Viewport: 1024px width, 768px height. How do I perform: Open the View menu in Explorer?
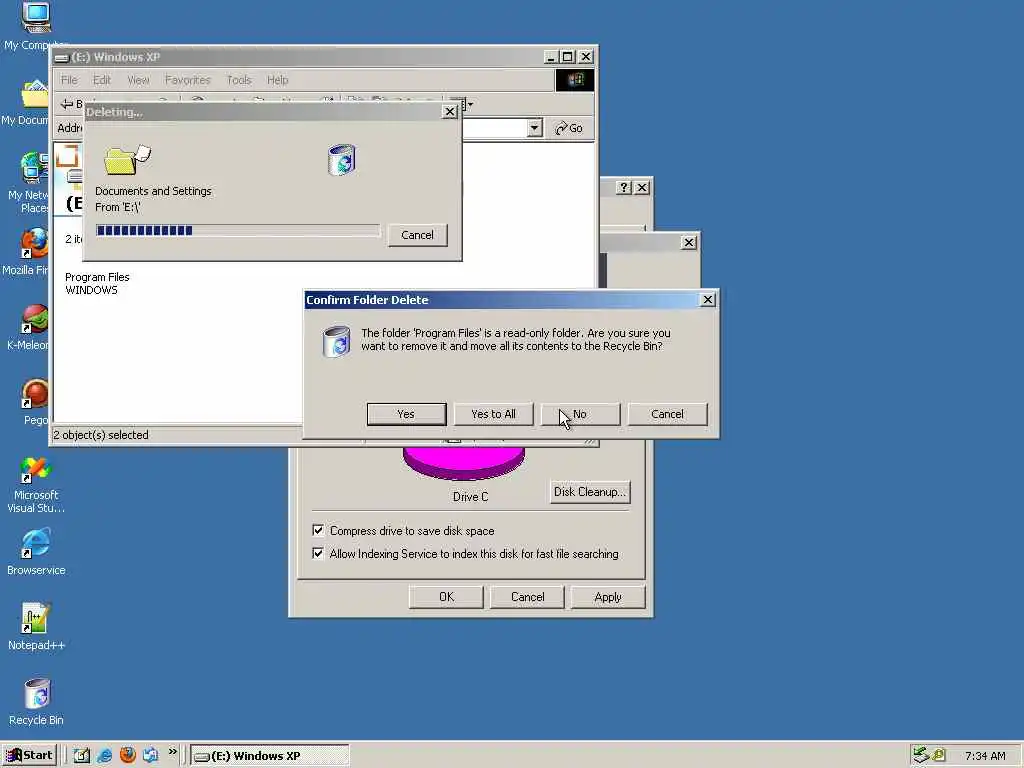point(138,80)
